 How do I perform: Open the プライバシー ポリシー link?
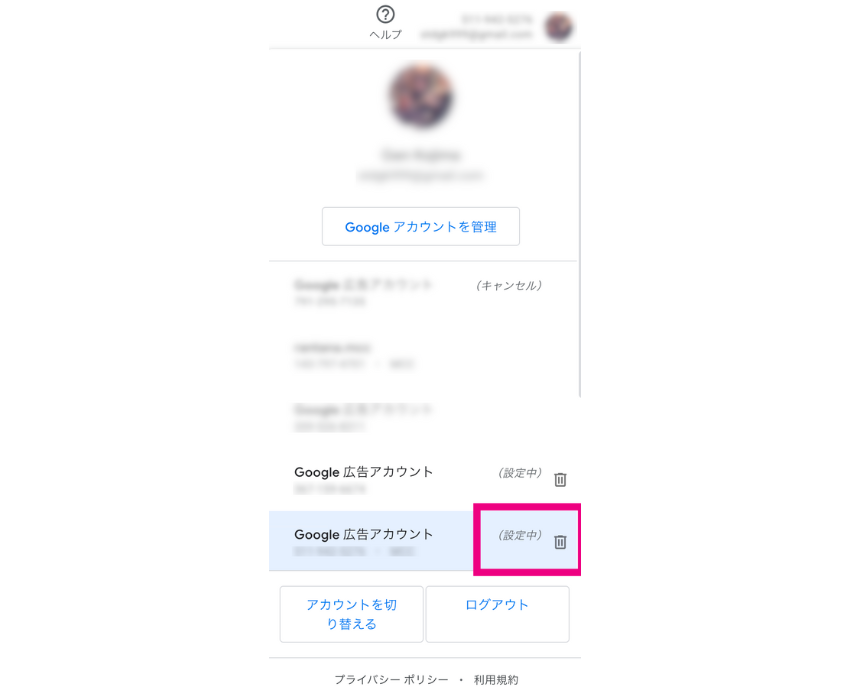(391, 679)
